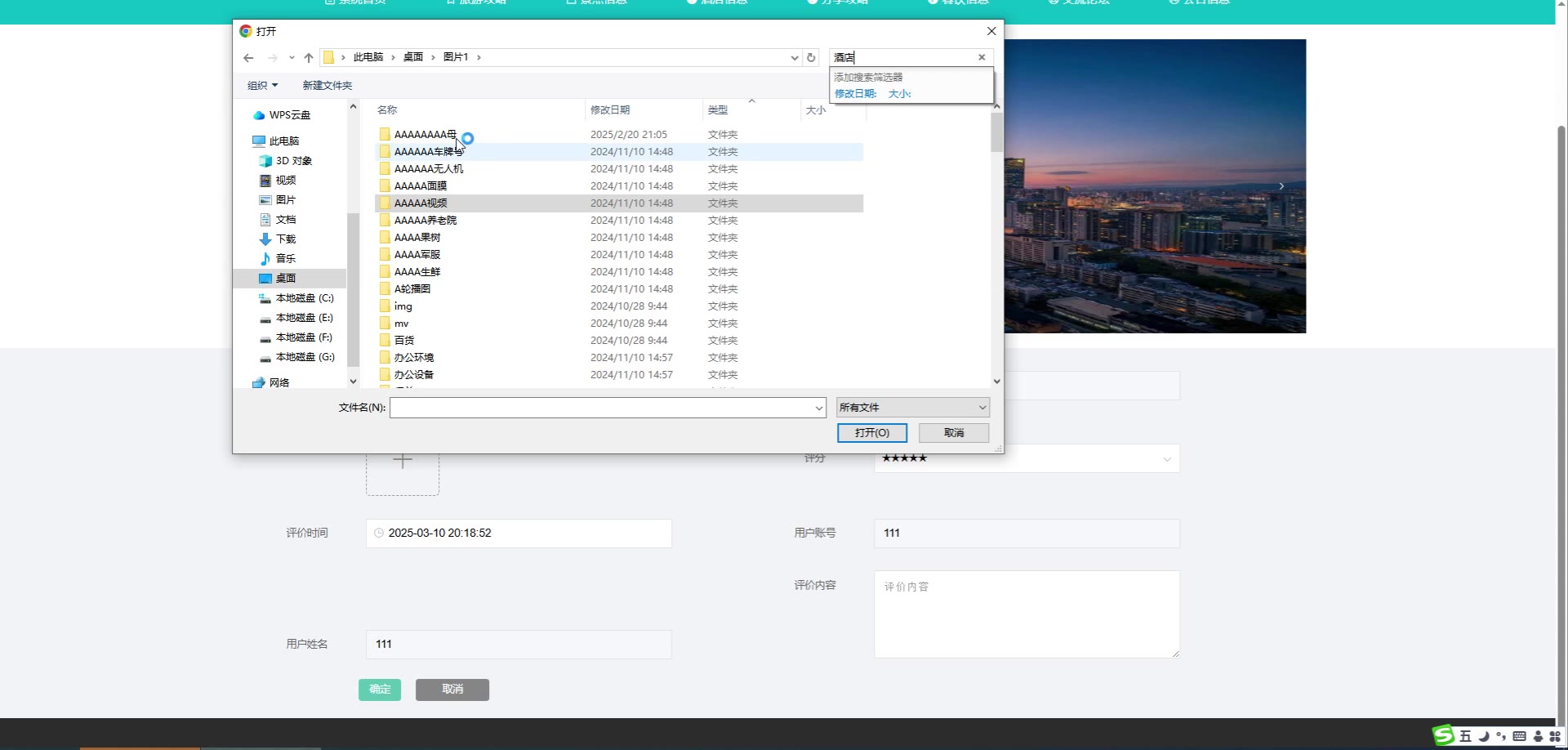Open 图片 in the navigation pane
Image resolution: width=1568 pixels, height=750 pixels.
click(x=286, y=200)
